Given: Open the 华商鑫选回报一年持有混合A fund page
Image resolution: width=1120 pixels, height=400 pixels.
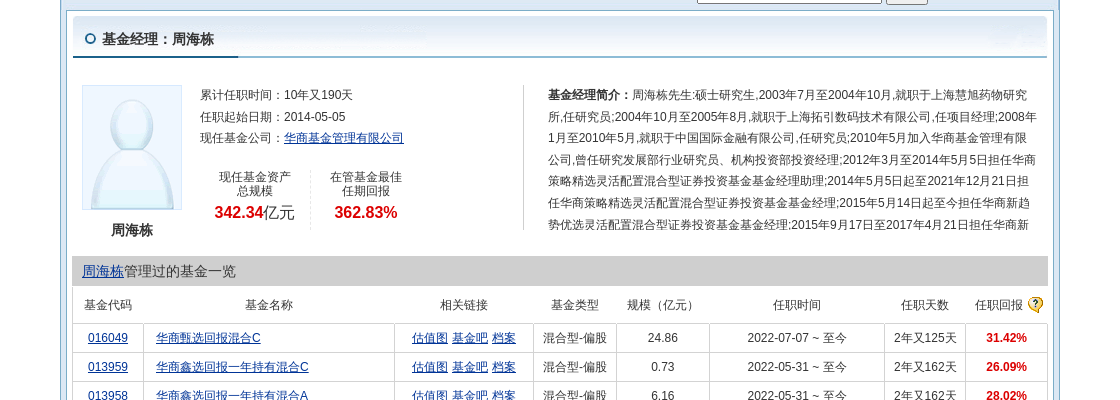Looking at the screenshot, I should [232, 395].
